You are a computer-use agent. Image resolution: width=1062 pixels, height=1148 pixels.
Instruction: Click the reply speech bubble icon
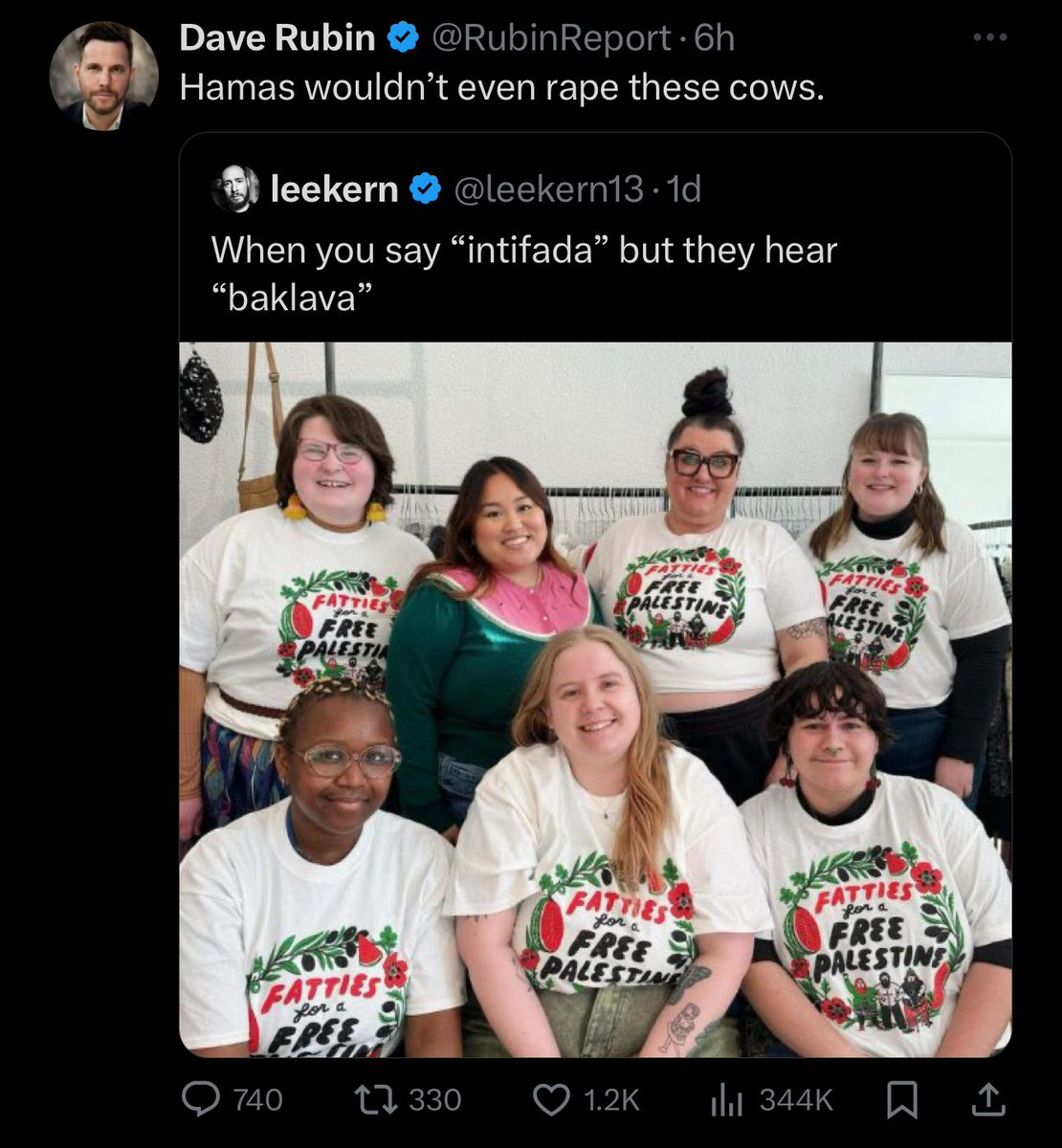pos(200,1100)
